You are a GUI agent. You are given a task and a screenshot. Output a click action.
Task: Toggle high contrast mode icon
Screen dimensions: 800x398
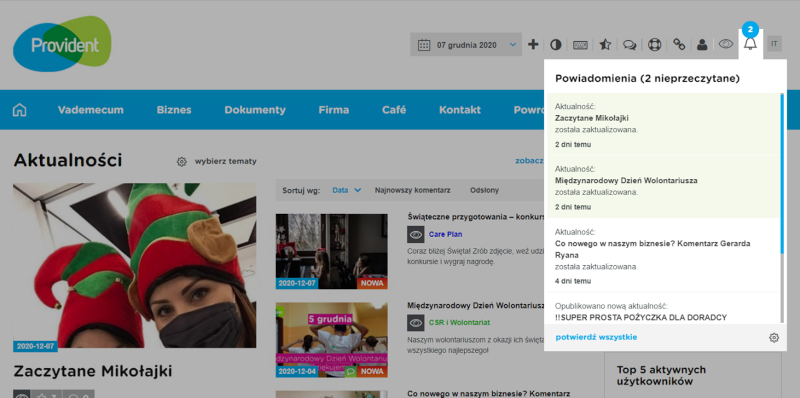point(556,45)
